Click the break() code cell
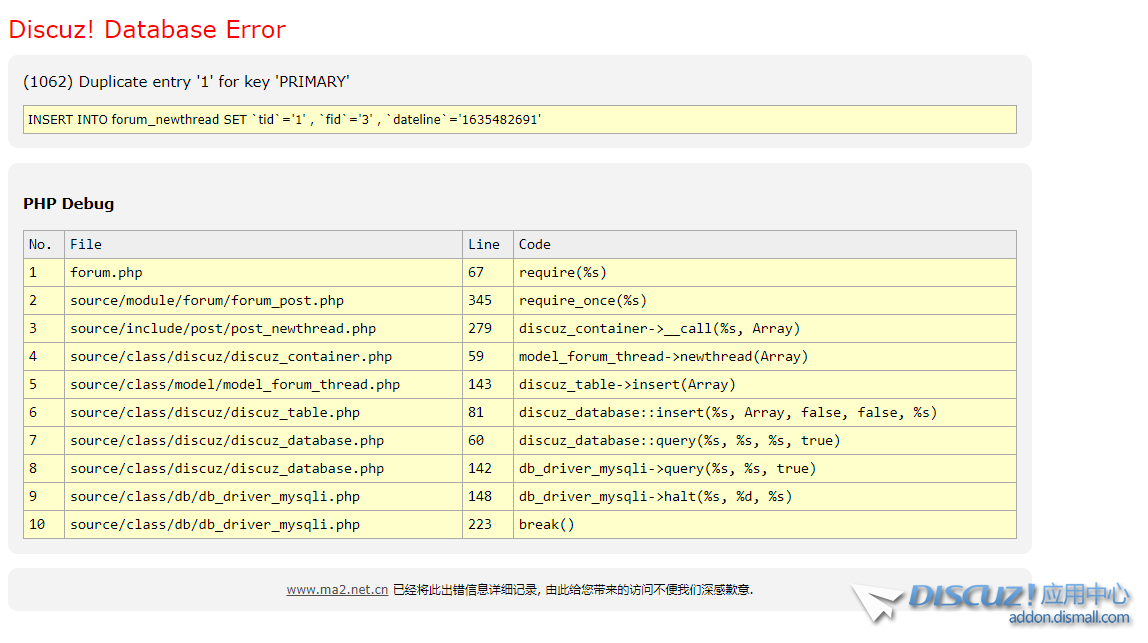 [547, 525]
